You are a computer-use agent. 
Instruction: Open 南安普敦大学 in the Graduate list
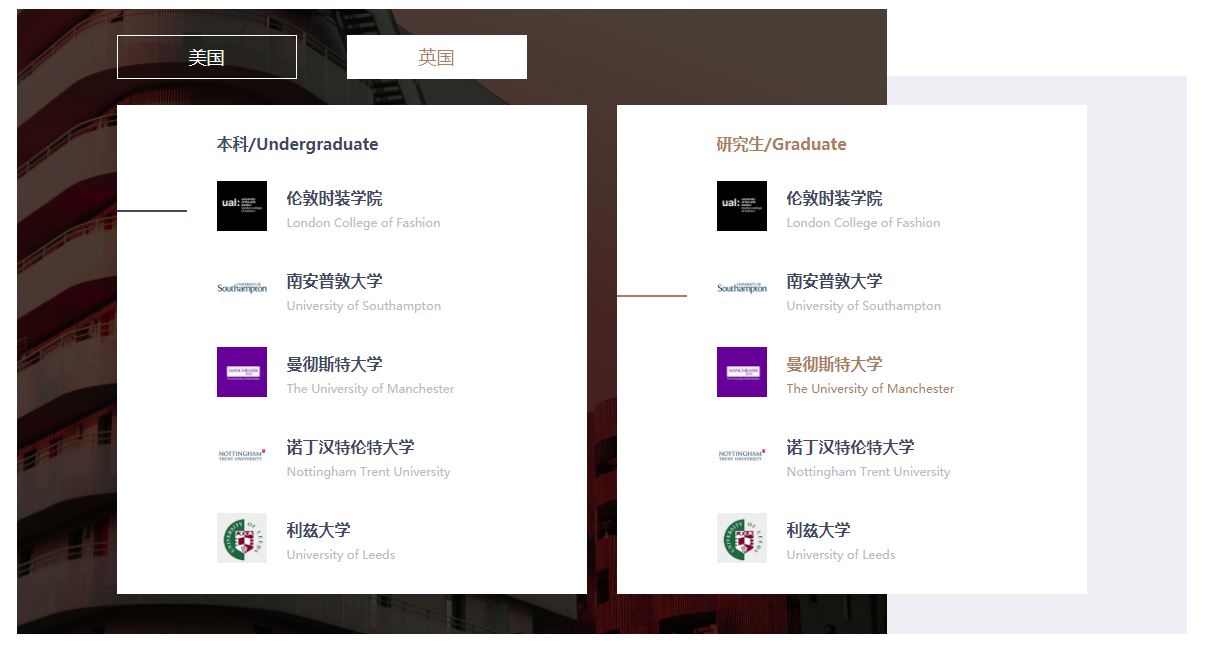point(834,281)
